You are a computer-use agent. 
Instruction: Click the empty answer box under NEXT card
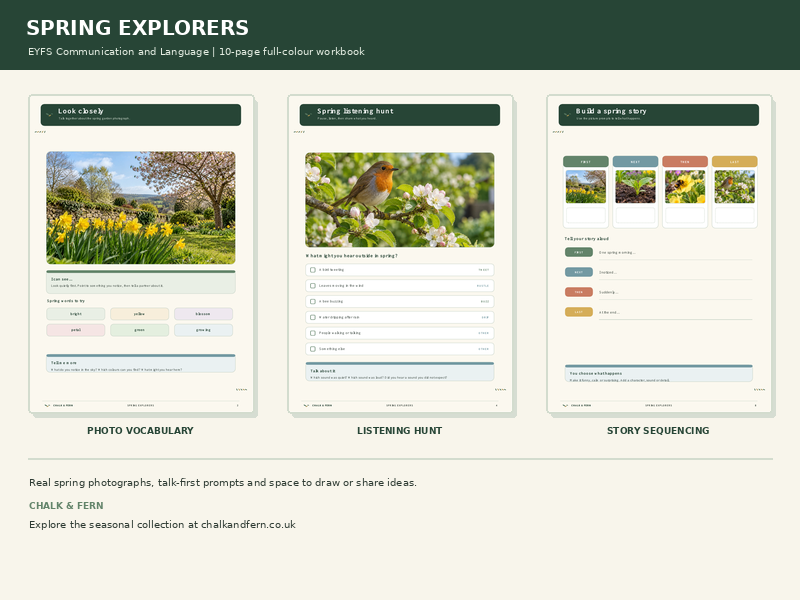point(635,215)
